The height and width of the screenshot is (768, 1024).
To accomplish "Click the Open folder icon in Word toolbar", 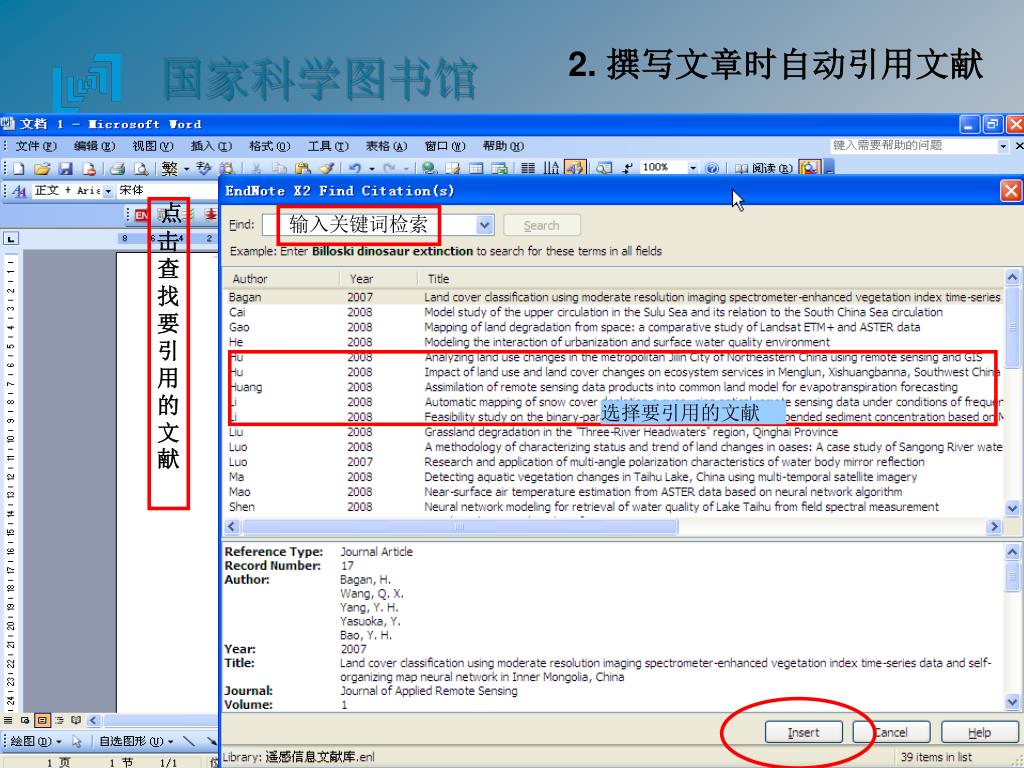I will click(x=42, y=168).
